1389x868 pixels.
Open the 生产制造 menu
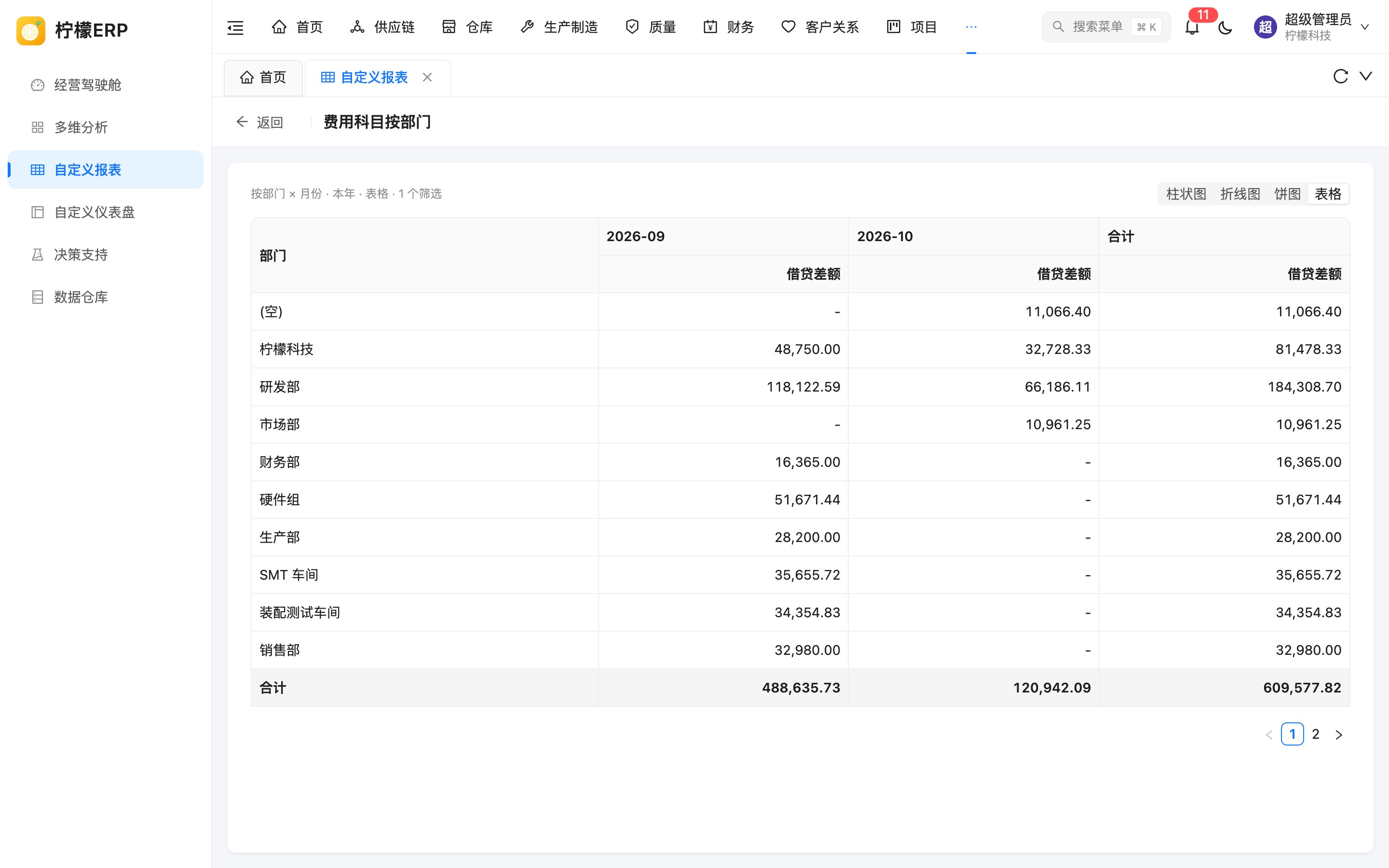pos(558,27)
